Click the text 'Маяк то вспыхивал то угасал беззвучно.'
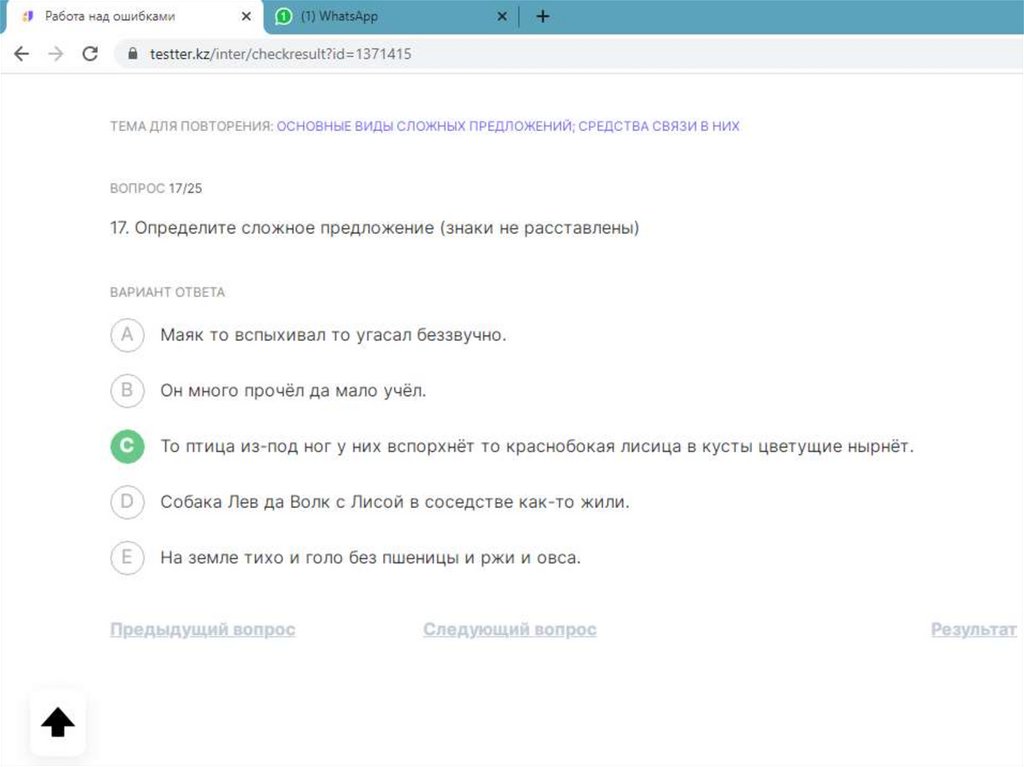The height and width of the screenshot is (767, 1024). 333,335
